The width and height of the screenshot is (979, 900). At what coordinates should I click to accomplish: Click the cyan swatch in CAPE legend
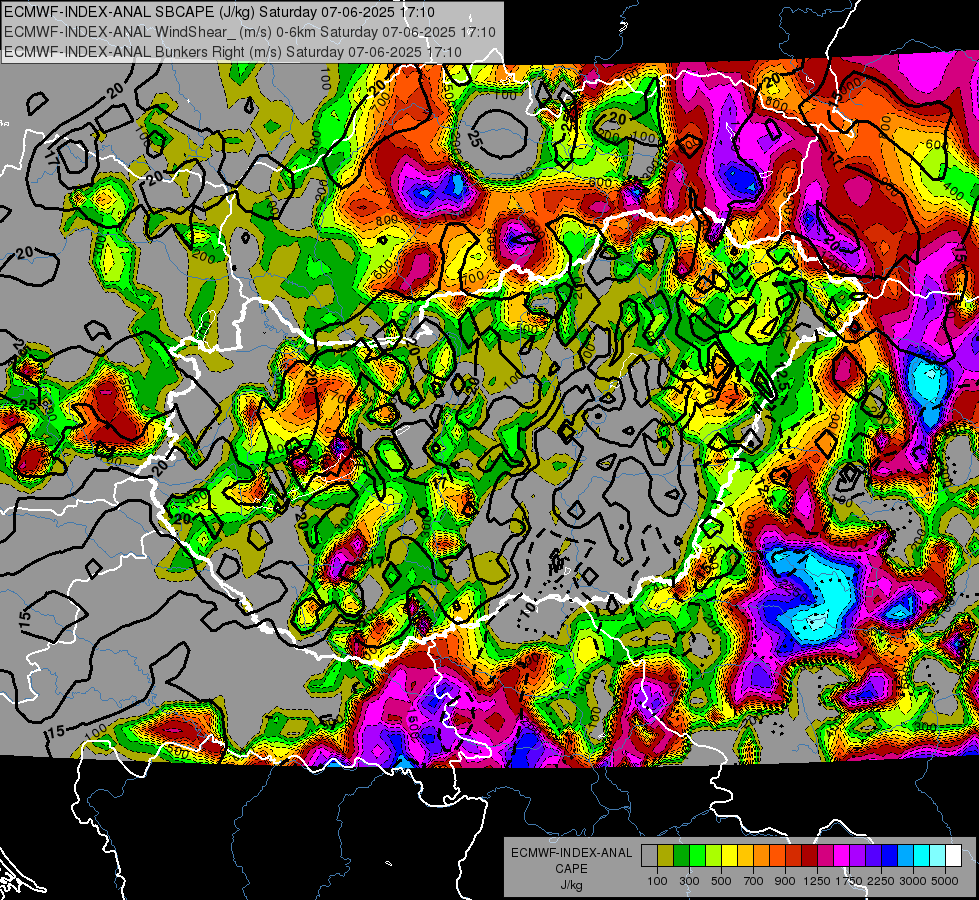pyautogui.click(x=922, y=855)
